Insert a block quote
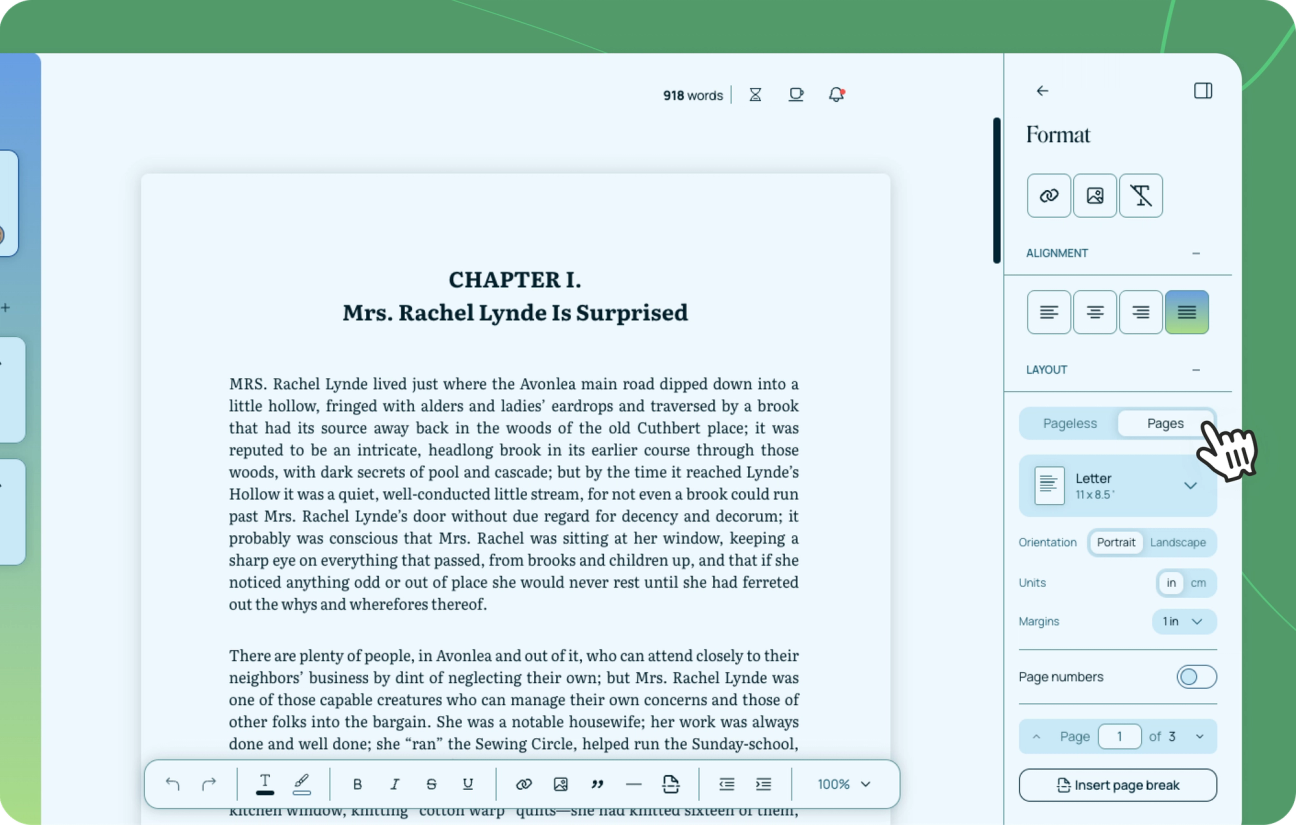The height and width of the screenshot is (825, 1296). pyautogui.click(x=597, y=785)
